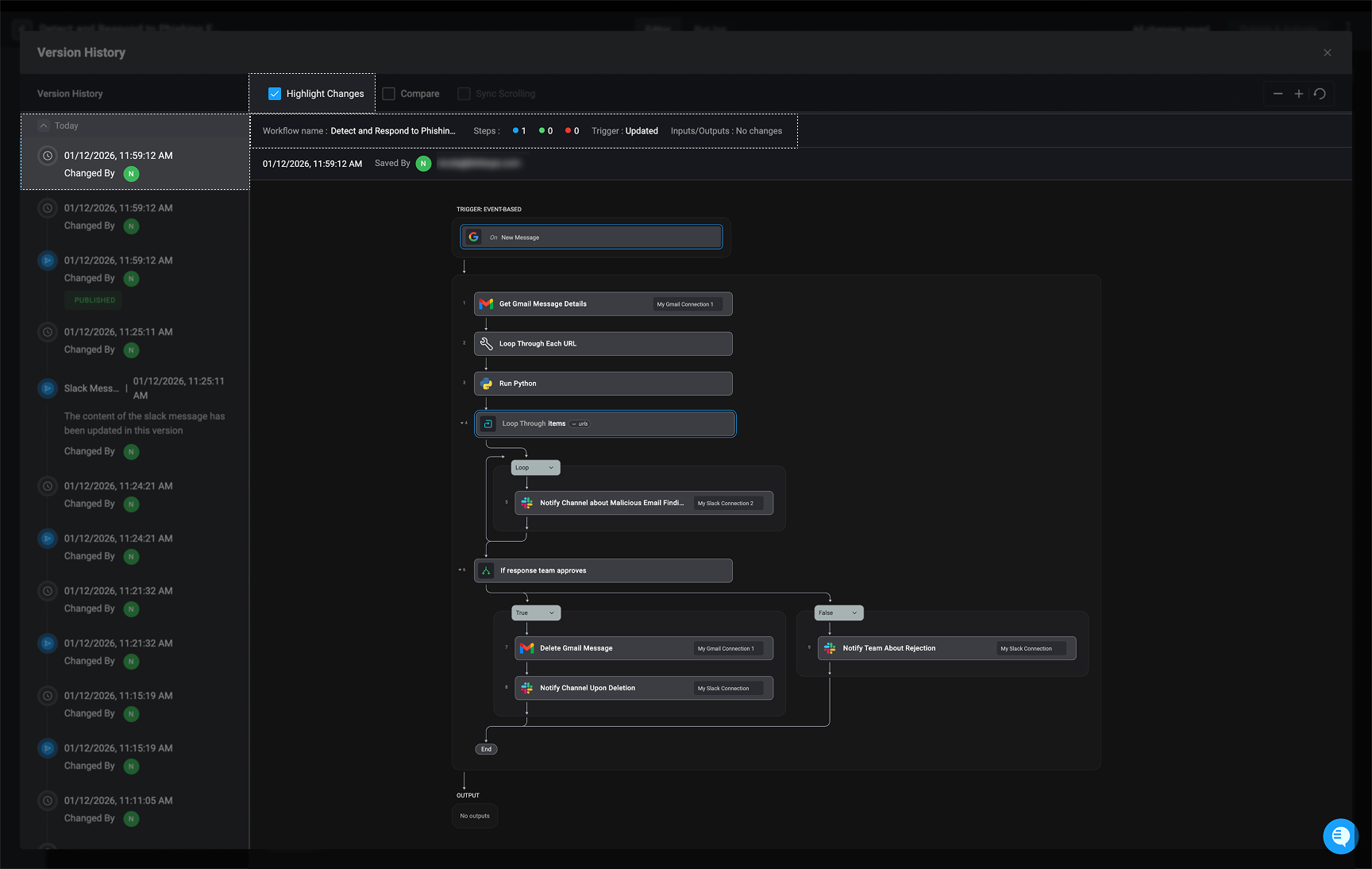The height and width of the screenshot is (869, 1372).
Task: Click the PUBLISHED badge
Action: pos(94,300)
